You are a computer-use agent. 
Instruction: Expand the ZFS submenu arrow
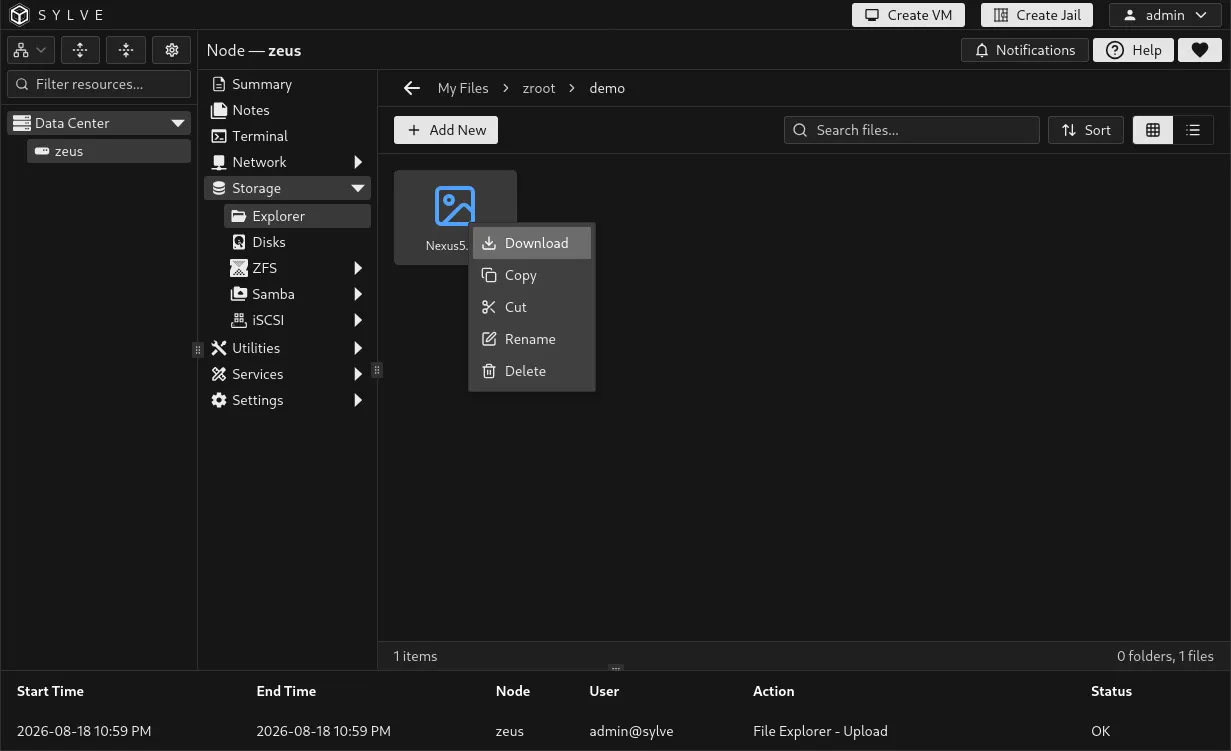coord(358,268)
